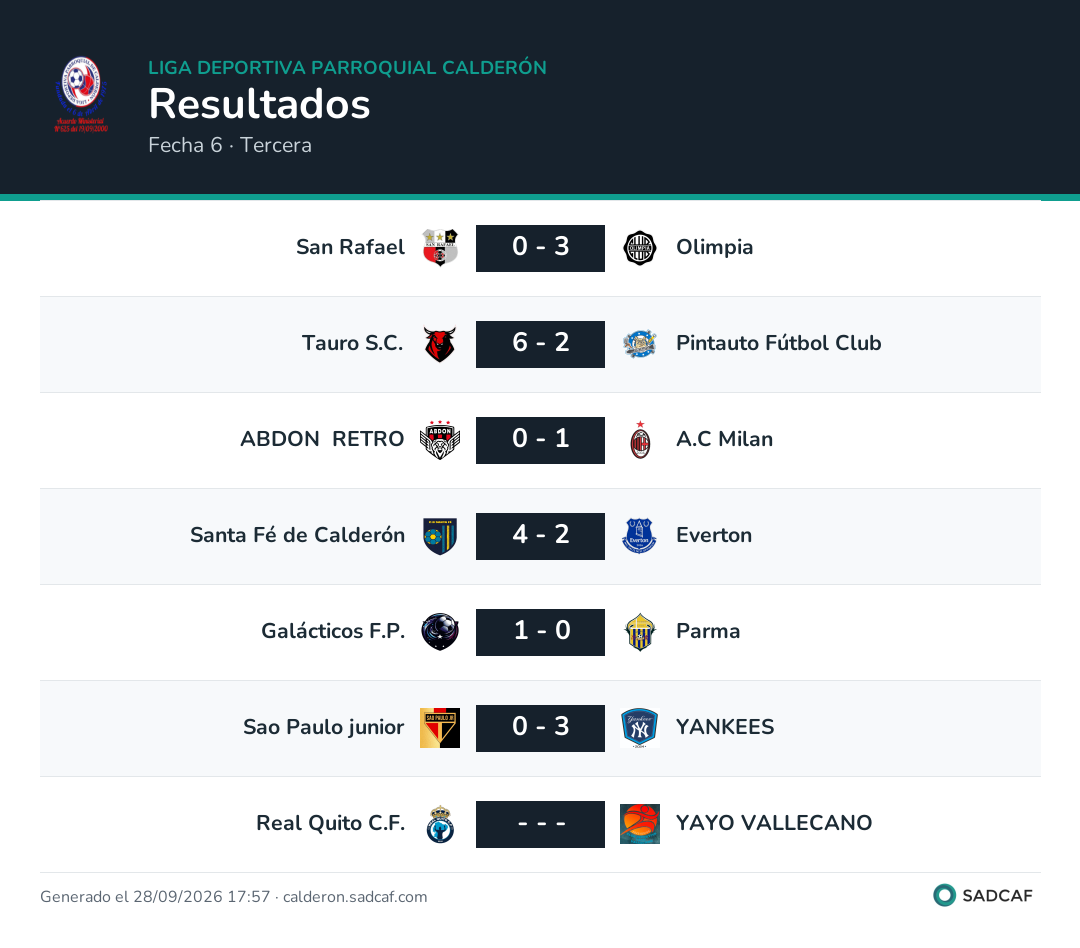Image resolution: width=1080 pixels, height=948 pixels.
Task: Click the Pintauto Fútbol Club crest
Action: [x=640, y=344]
